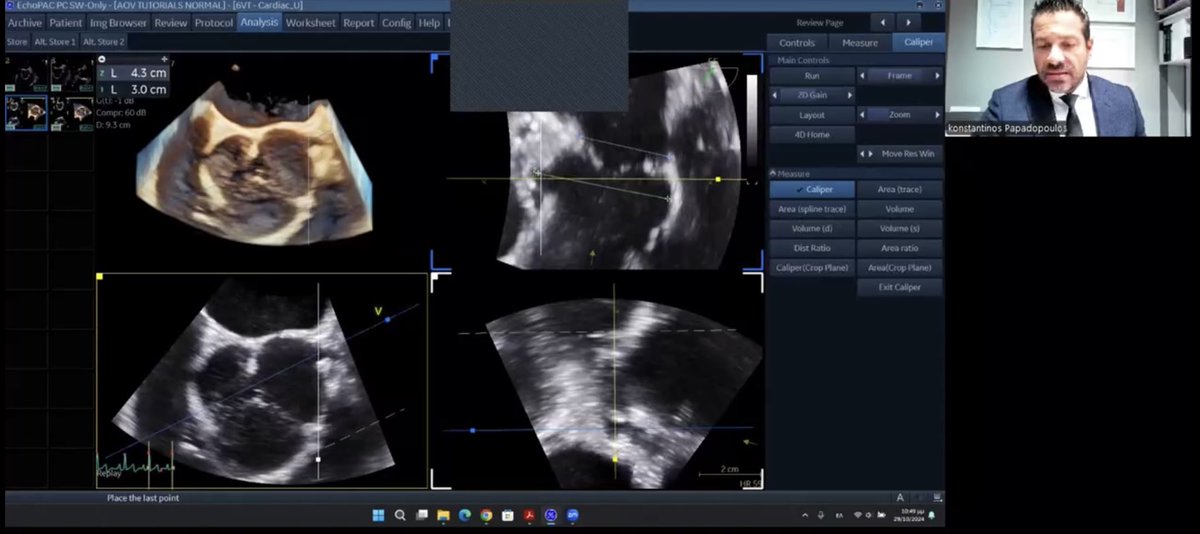Select the Caliper tab

(918, 43)
